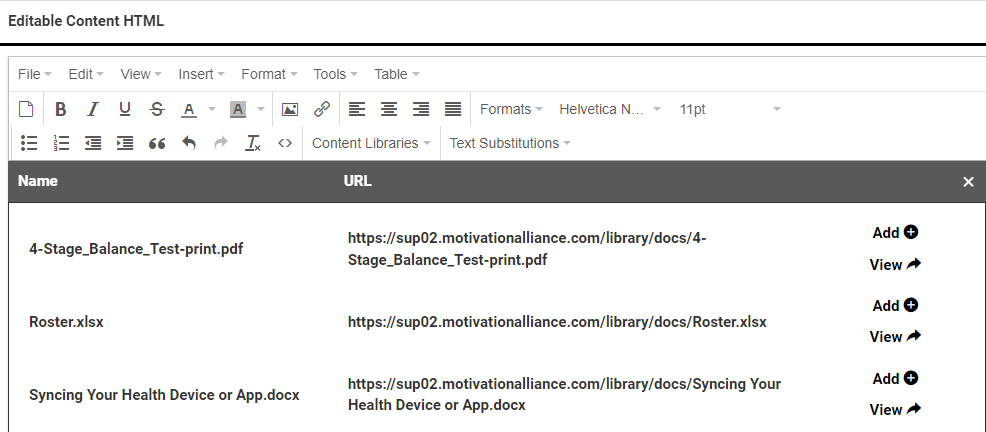This screenshot has height=432, width=986.
Task: Create a bulleted list
Action: click(x=30, y=143)
